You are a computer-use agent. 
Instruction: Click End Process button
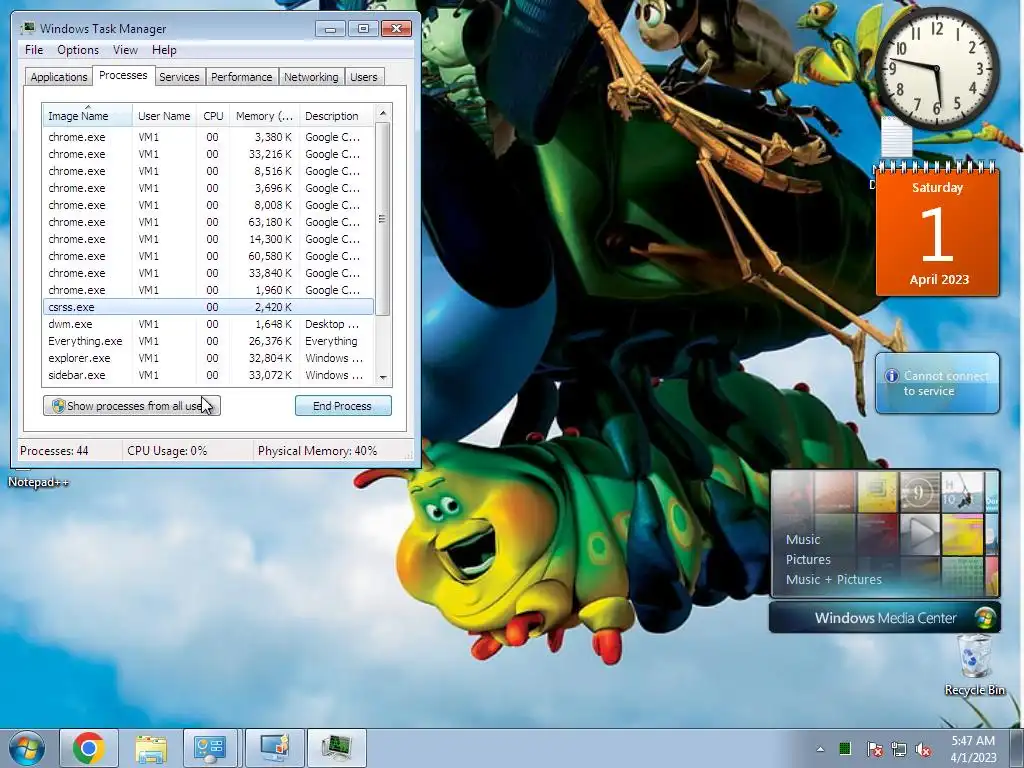tap(343, 406)
